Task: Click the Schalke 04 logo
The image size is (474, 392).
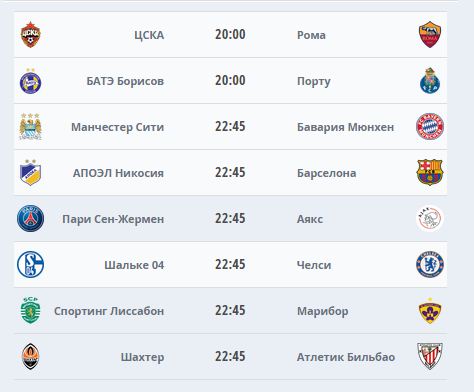Action: tap(30, 265)
